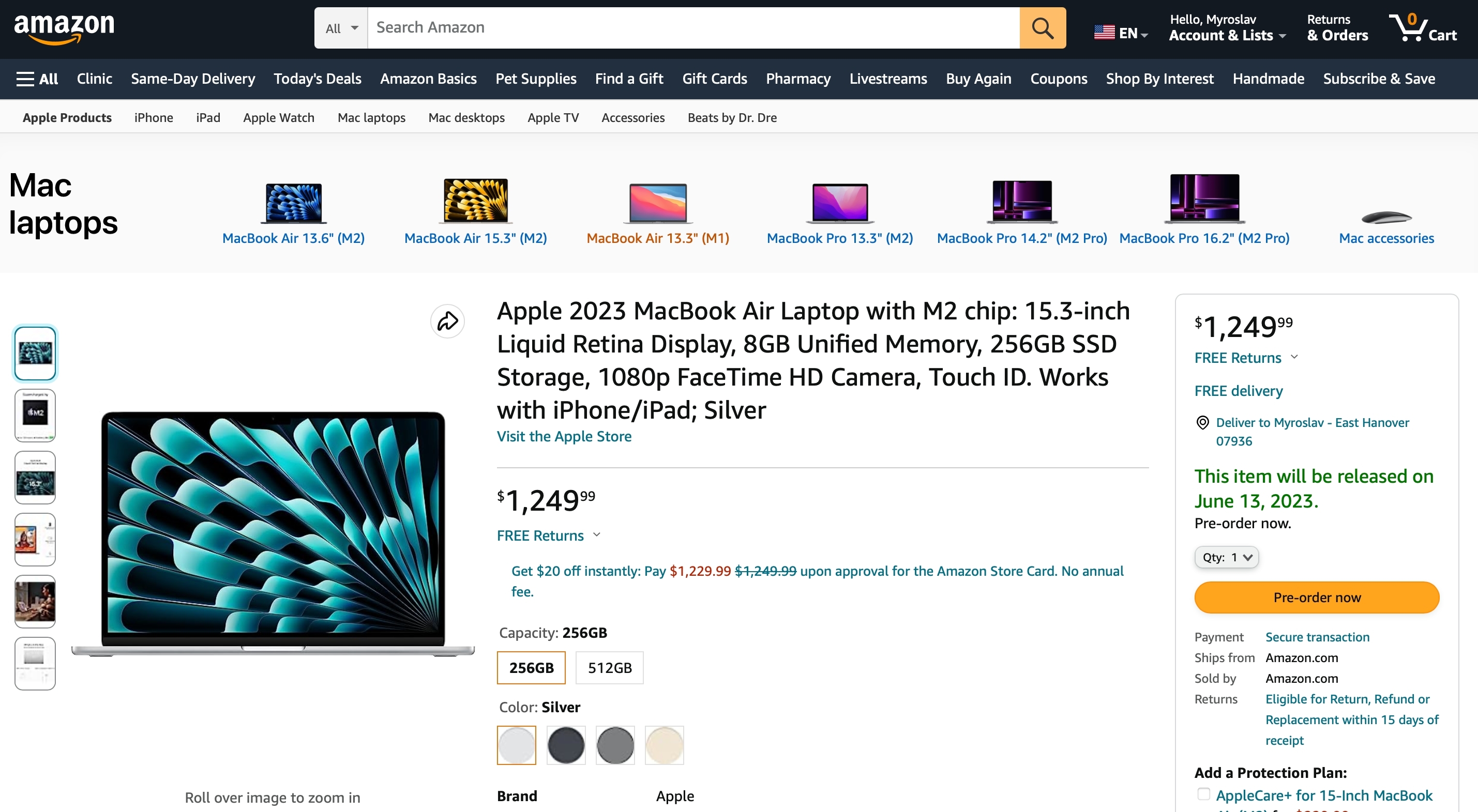
Task: Select the 256GB capacity option
Action: click(x=531, y=667)
